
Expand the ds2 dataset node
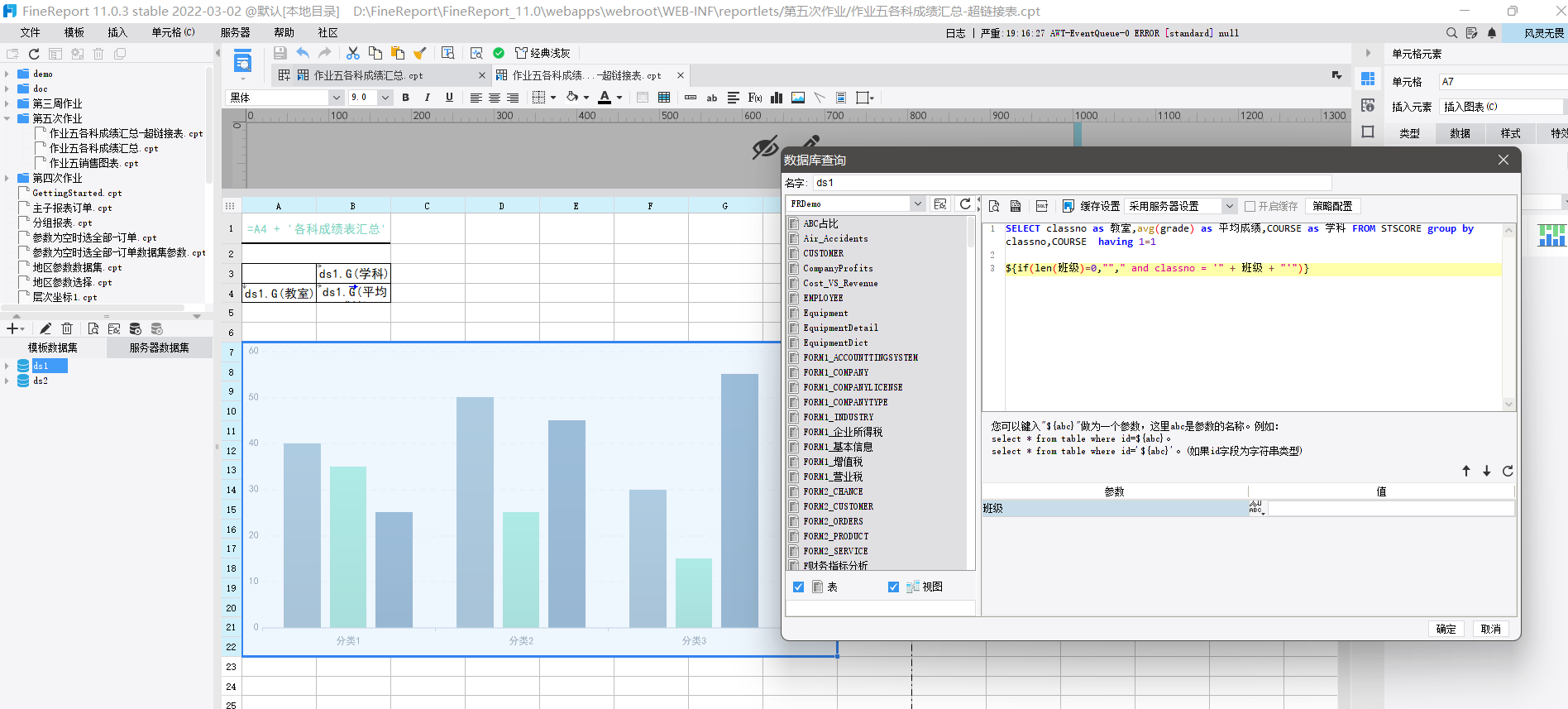tap(7, 381)
